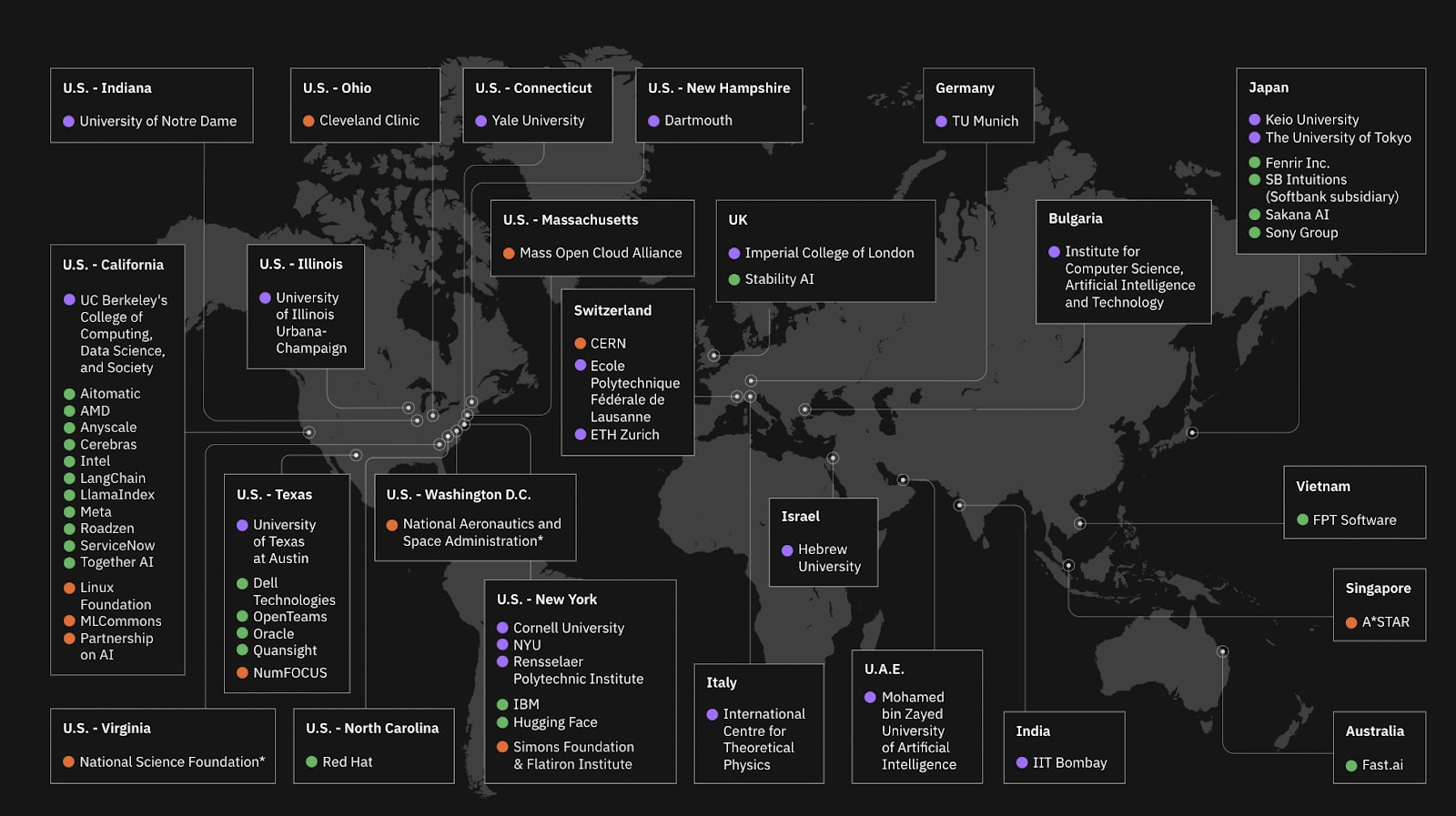Click the map marker on Vietnam
The image size is (1456, 816).
1079,524
